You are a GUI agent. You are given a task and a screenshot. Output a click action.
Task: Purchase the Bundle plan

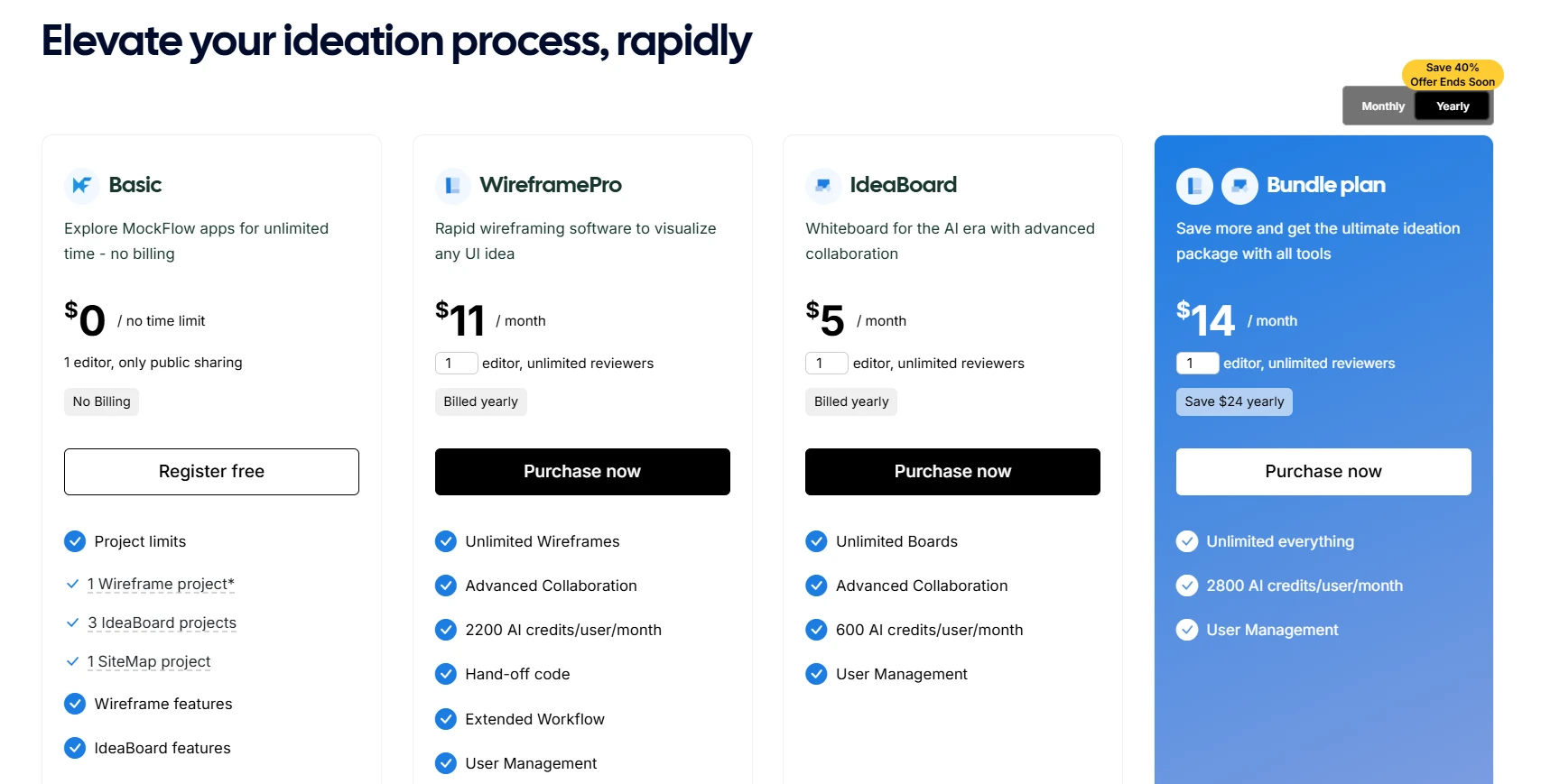point(1322,471)
